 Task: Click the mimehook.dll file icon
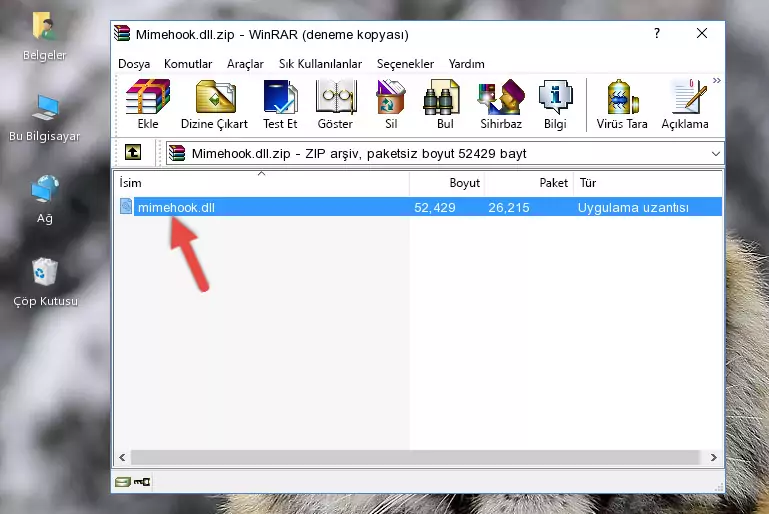tap(126, 206)
